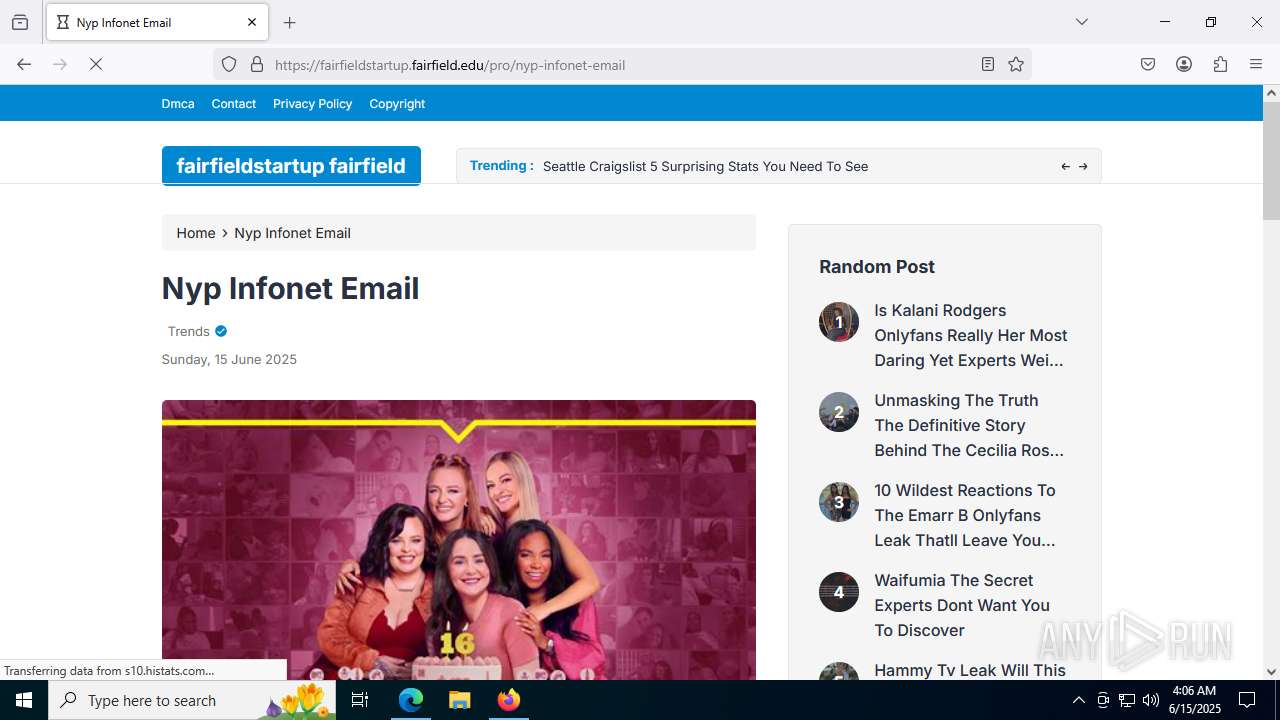Click the taskbar search box
The height and width of the screenshot is (720, 1280).
tap(192, 700)
